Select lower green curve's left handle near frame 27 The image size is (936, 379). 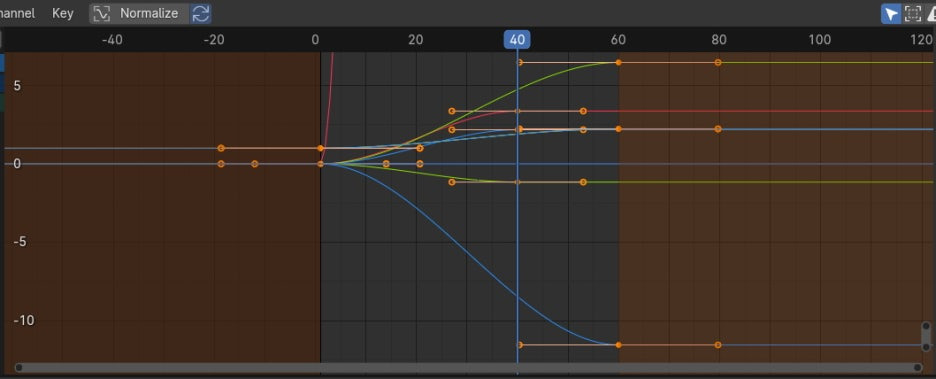coord(452,182)
